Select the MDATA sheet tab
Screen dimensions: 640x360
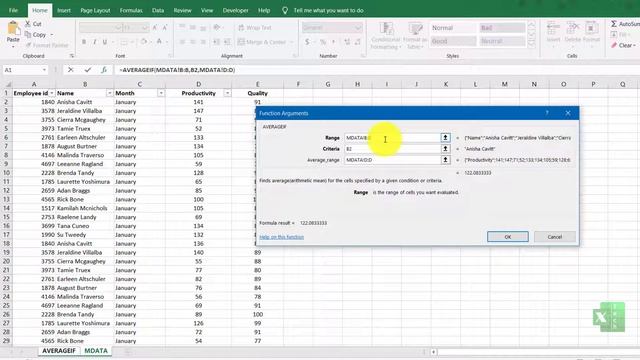[x=96, y=351]
